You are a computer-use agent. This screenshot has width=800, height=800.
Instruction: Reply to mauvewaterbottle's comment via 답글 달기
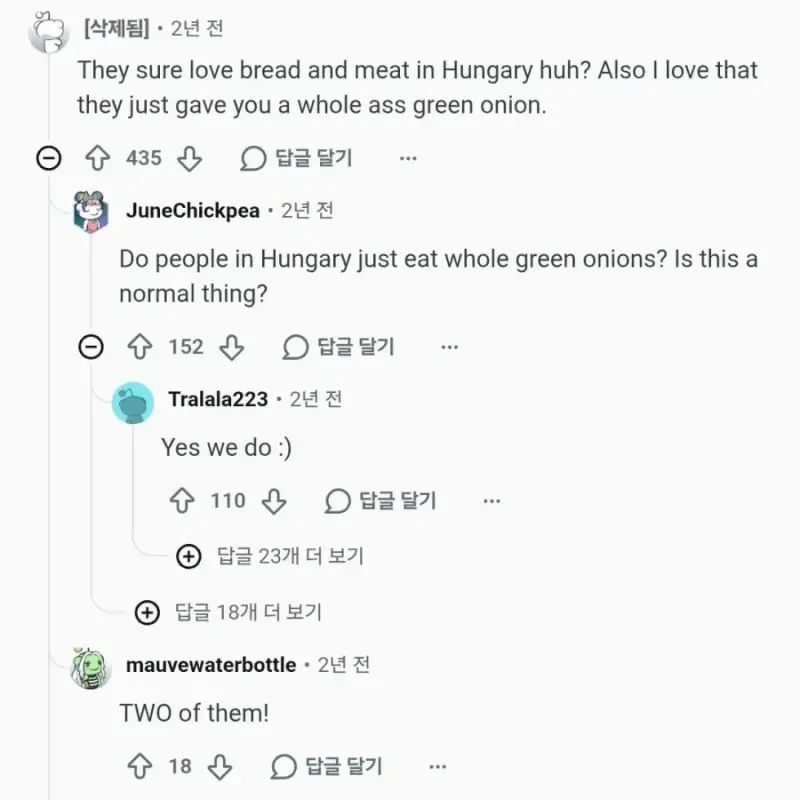(x=327, y=766)
